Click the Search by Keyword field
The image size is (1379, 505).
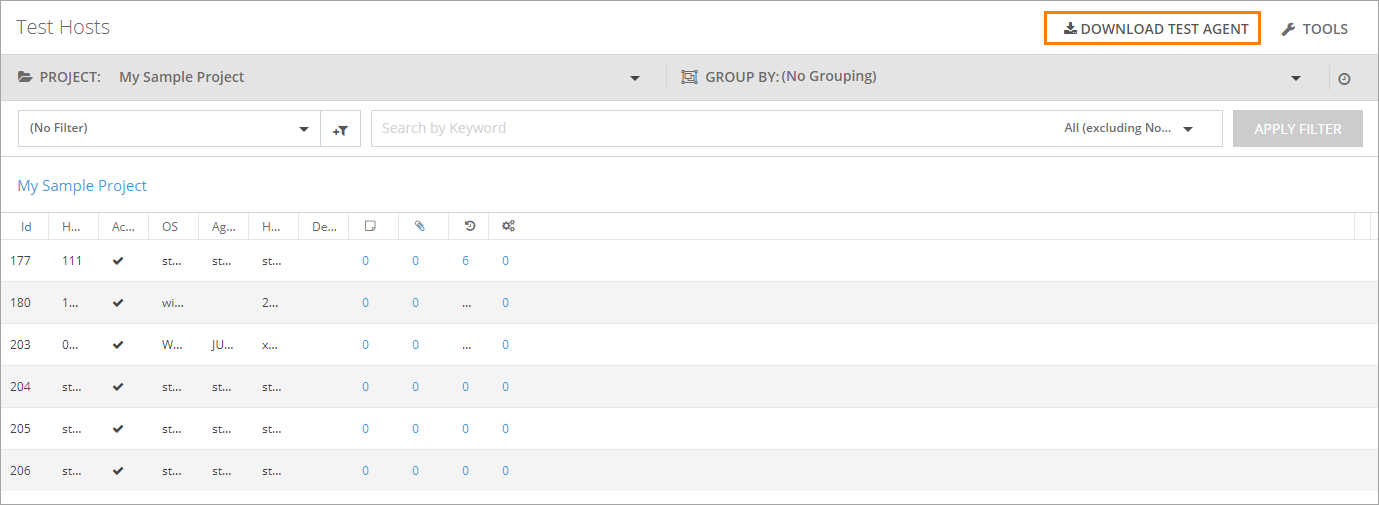coord(710,128)
